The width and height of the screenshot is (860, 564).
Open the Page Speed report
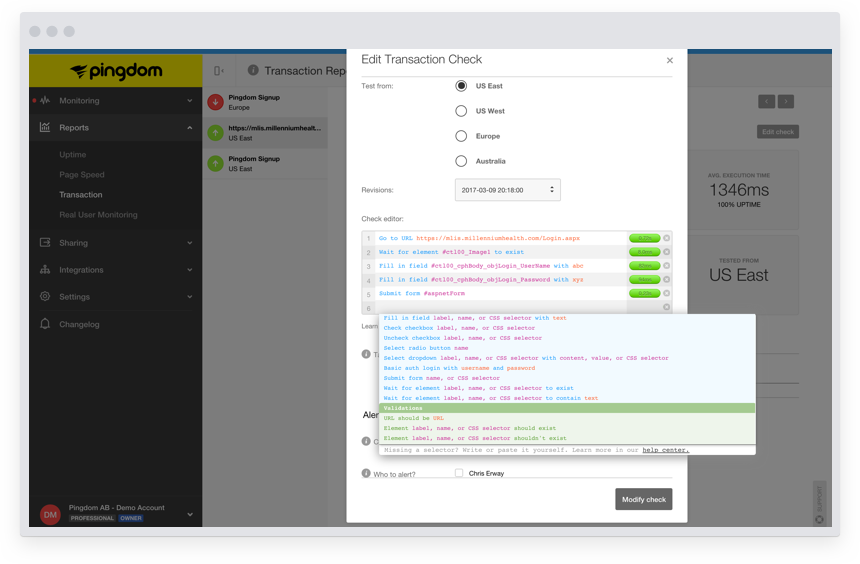tap(82, 174)
